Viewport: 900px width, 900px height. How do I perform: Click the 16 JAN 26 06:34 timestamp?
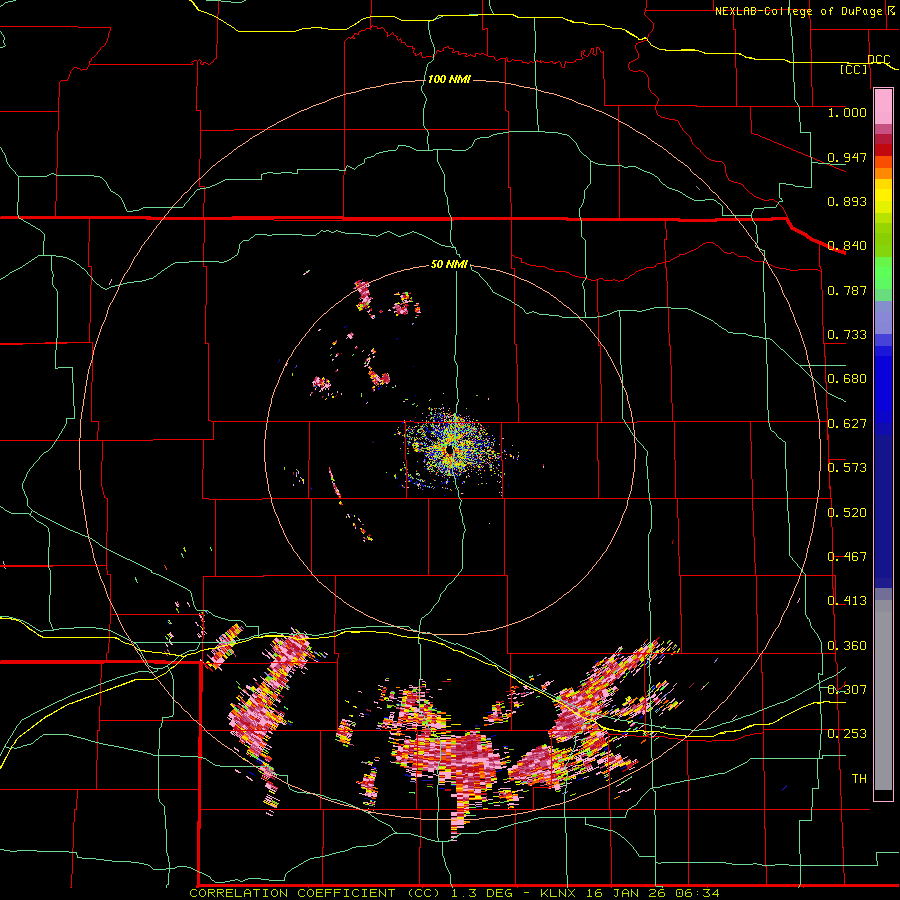click(653, 893)
